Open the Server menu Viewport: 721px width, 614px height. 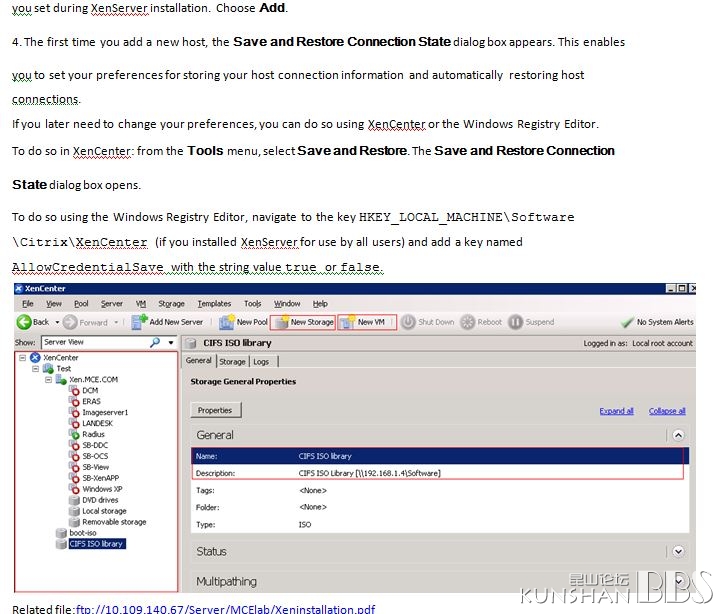[x=112, y=304]
